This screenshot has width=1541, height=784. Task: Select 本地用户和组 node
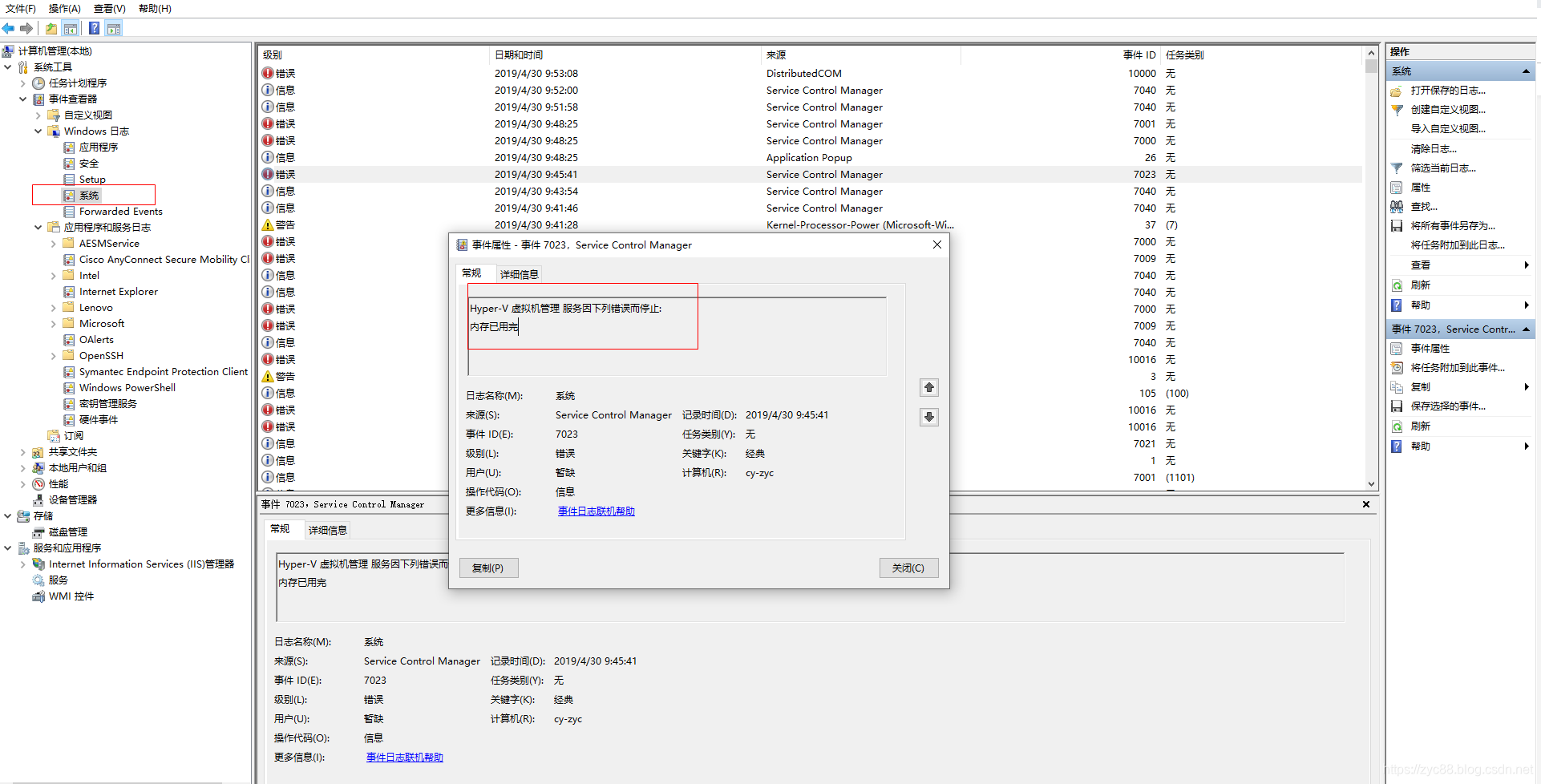click(x=77, y=468)
